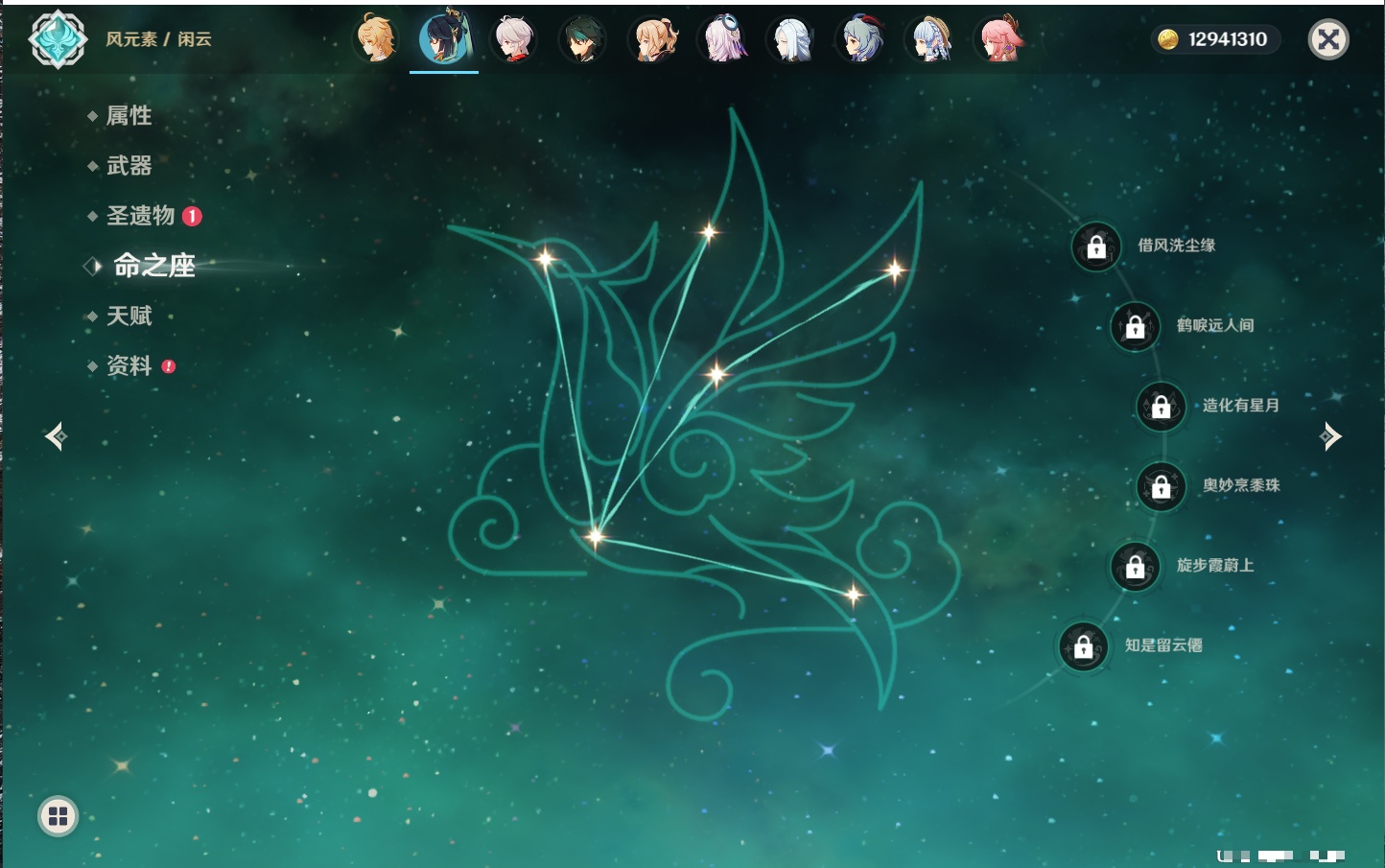Image resolution: width=1385 pixels, height=868 pixels.
Task: Switch to dark green-haired Xiao avatar
Action: click(582, 39)
